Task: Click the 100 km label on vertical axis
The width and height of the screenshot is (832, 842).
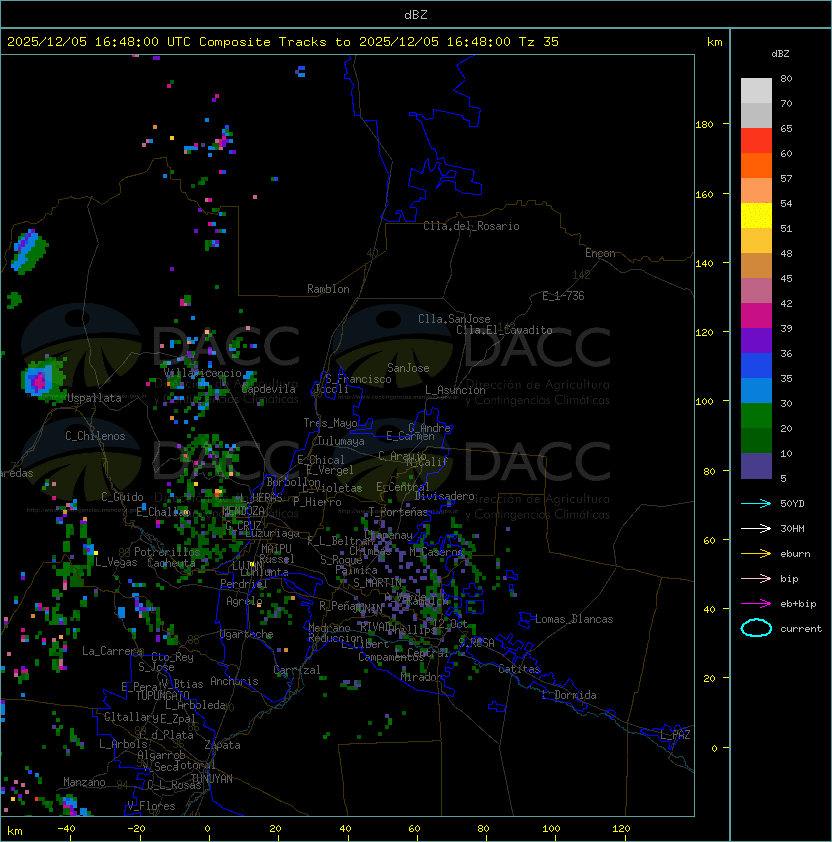Action: [704, 402]
